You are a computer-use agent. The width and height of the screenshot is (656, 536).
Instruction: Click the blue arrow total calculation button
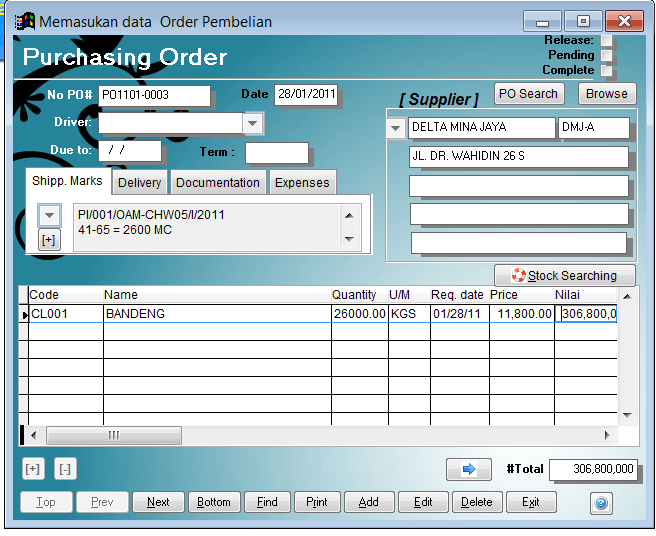[469, 469]
